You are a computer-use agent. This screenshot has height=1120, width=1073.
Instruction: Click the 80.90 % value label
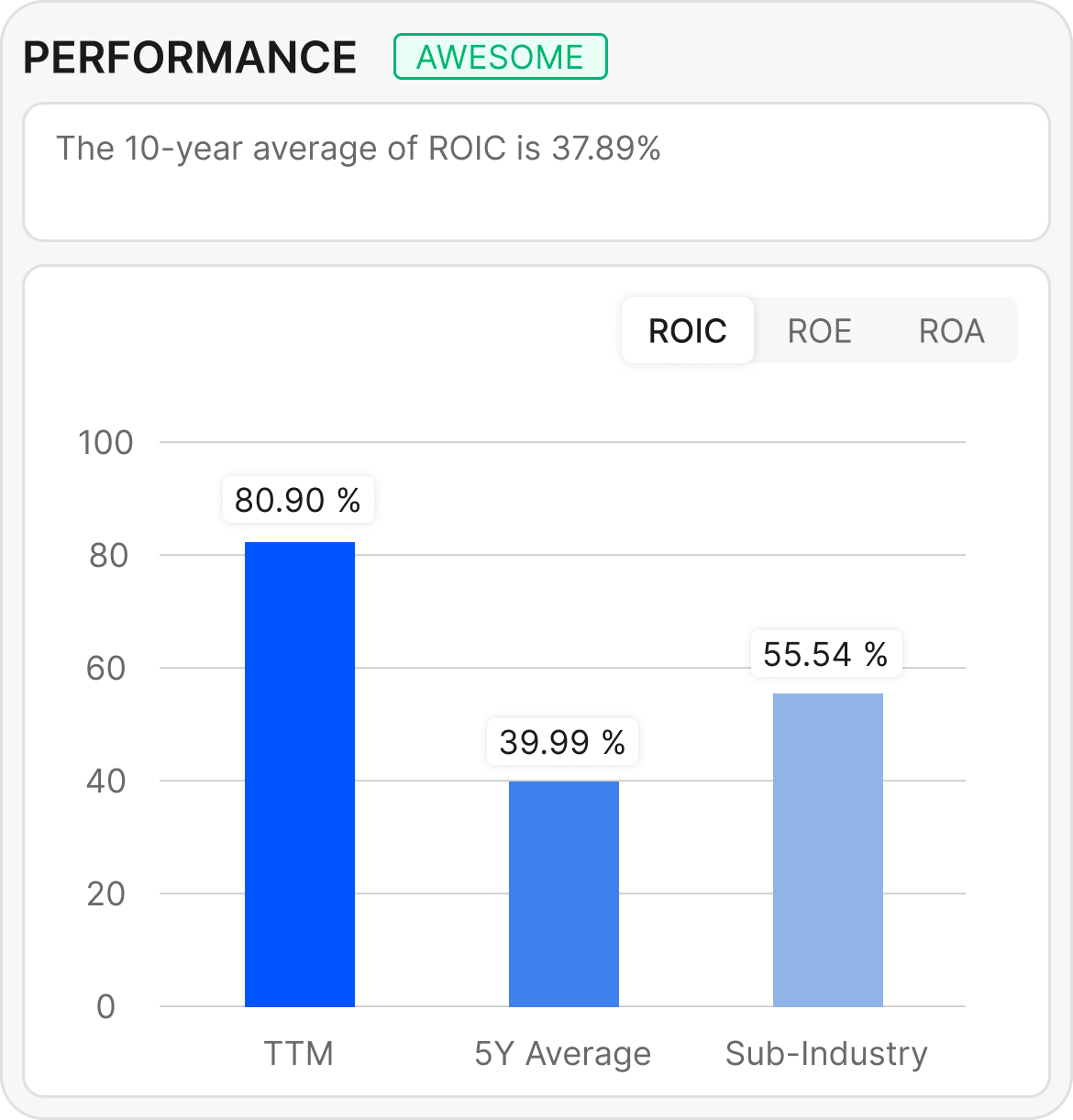click(x=297, y=500)
